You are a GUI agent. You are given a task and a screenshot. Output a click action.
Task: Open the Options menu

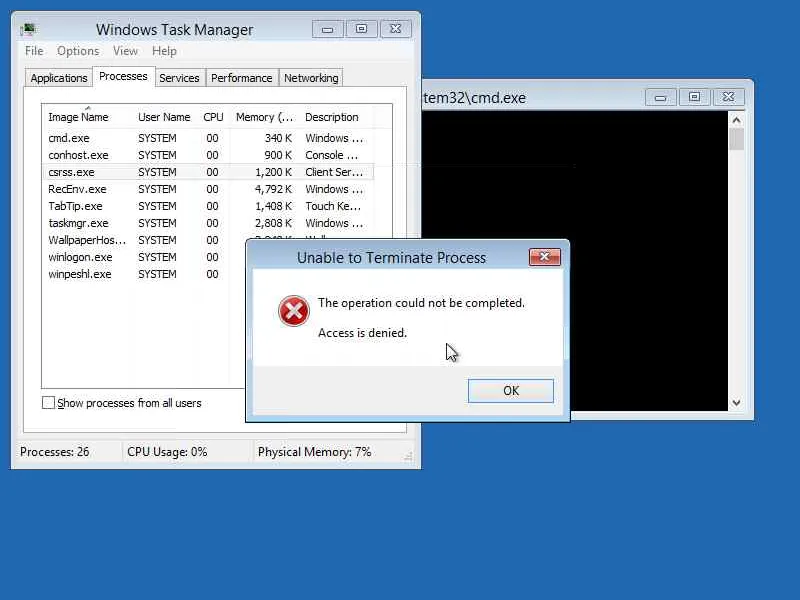[x=78, y=51]
